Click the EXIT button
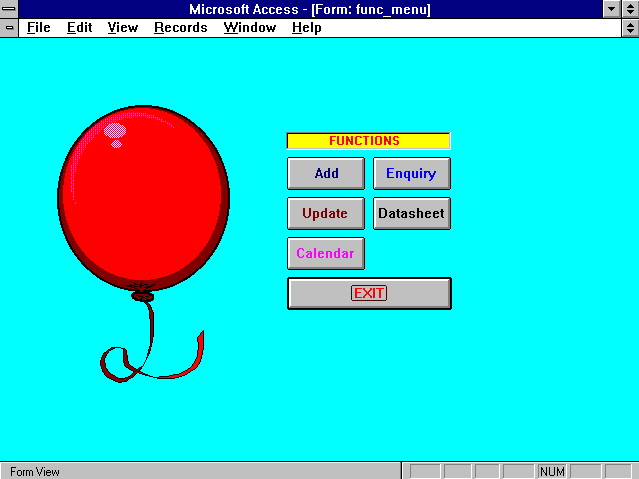639x479 pixels. coord(369,293)
